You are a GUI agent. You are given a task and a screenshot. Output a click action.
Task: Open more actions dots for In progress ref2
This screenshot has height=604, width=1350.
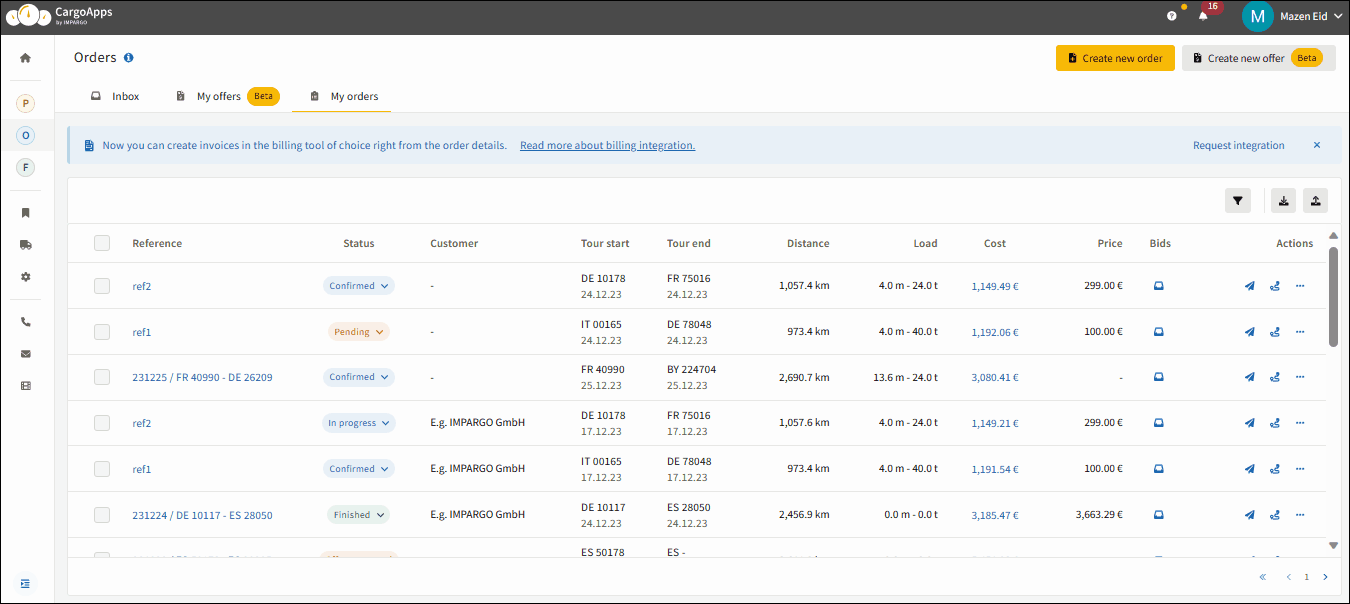coord(1300,423)
